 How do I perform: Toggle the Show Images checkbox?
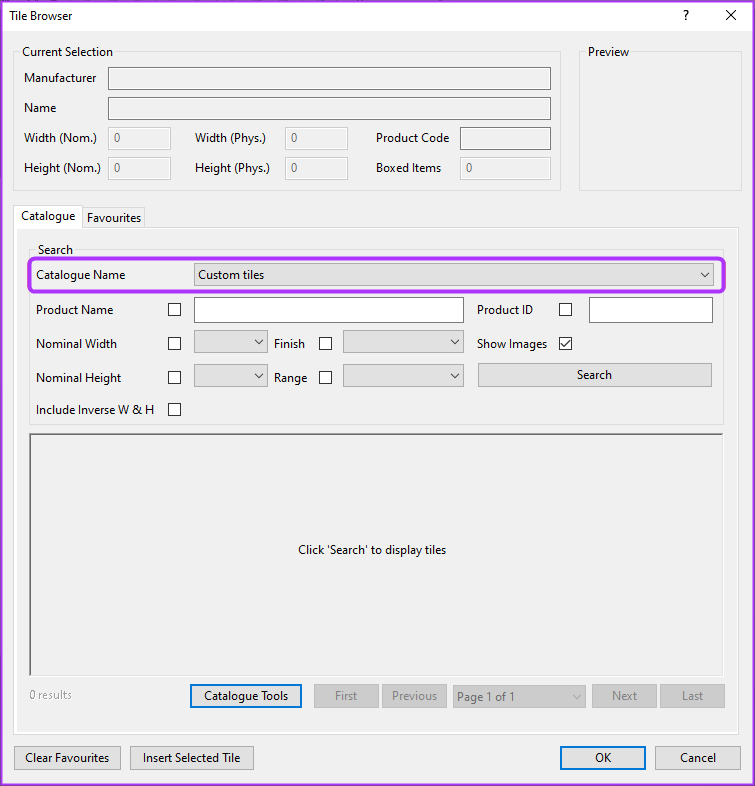[566, 344]
